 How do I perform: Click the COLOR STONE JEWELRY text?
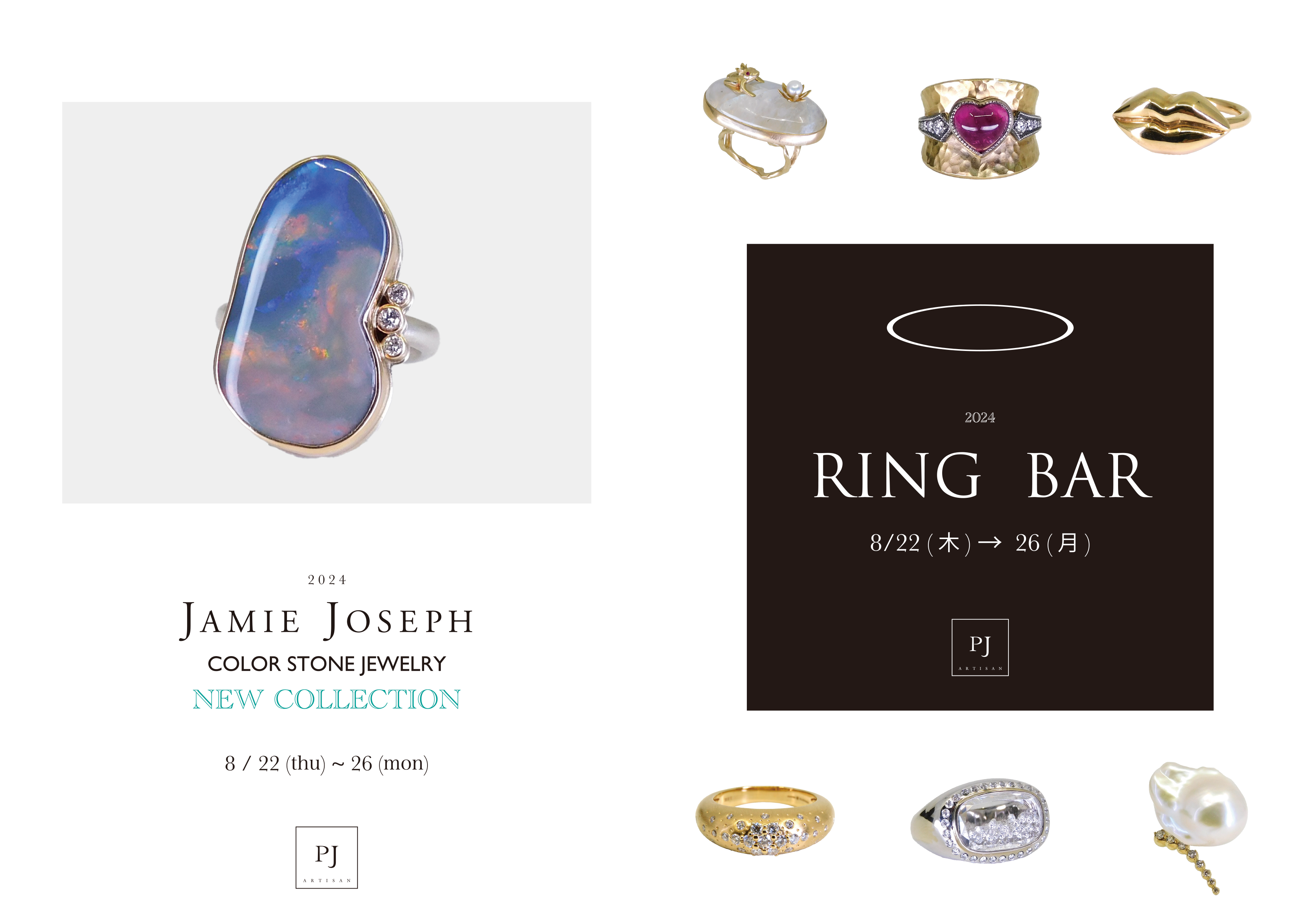point(326,664)
